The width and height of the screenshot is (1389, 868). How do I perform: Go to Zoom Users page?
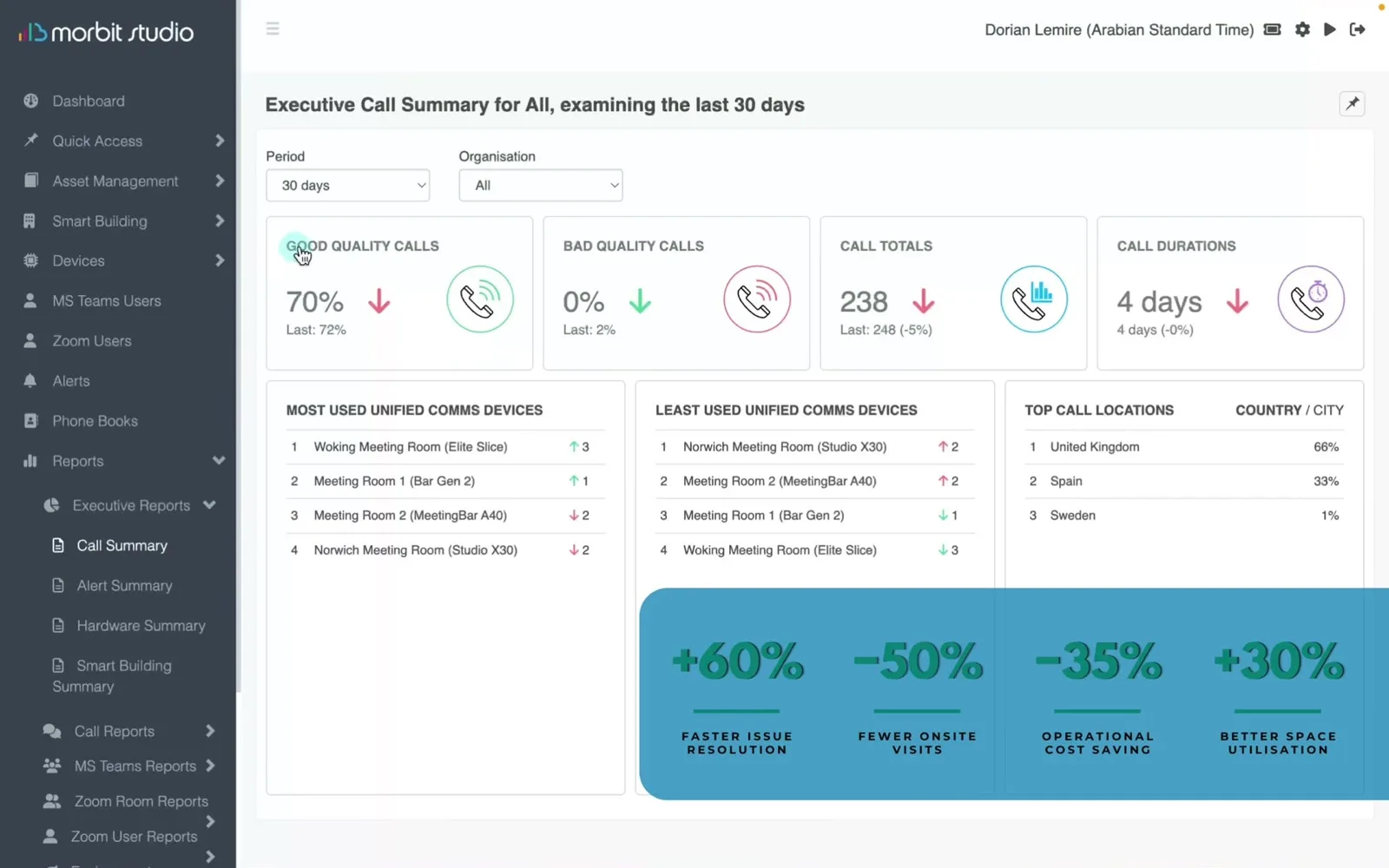(x=91, y=341)
